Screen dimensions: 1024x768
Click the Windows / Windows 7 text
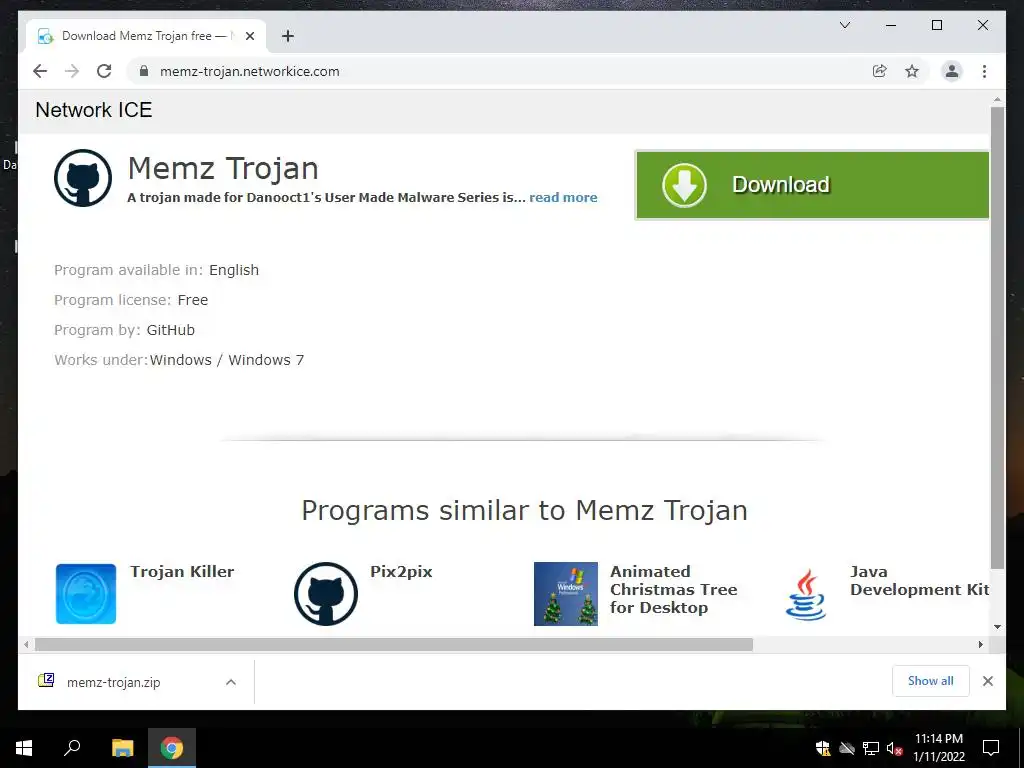227,360
